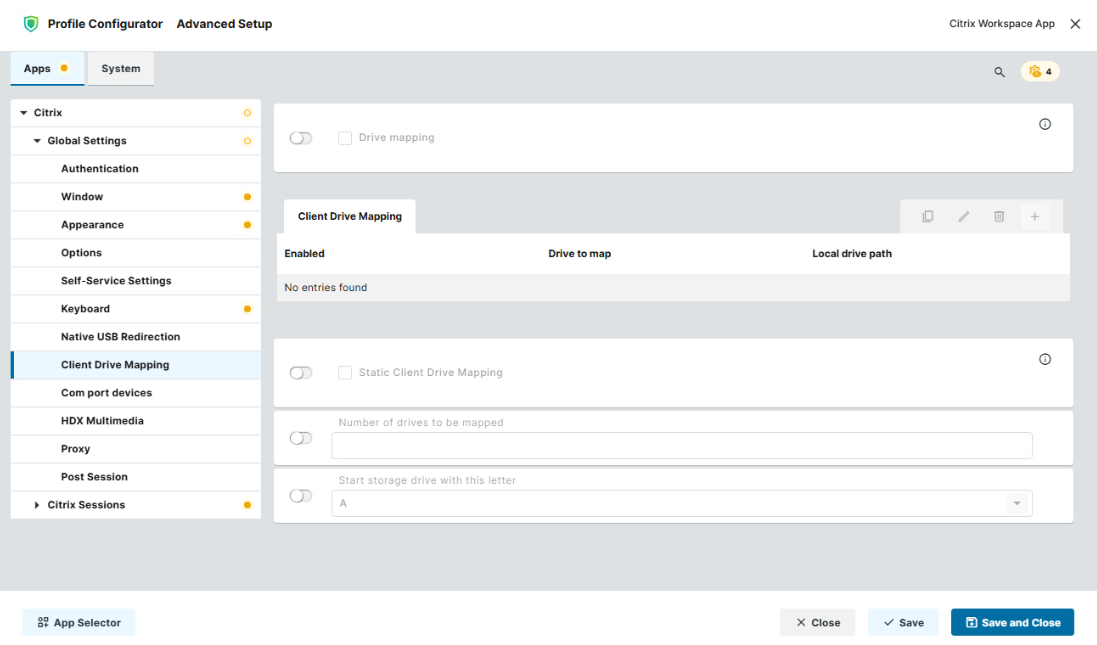Open Proxy settings in the tree

pyautogui.click(x=136, y=448)
